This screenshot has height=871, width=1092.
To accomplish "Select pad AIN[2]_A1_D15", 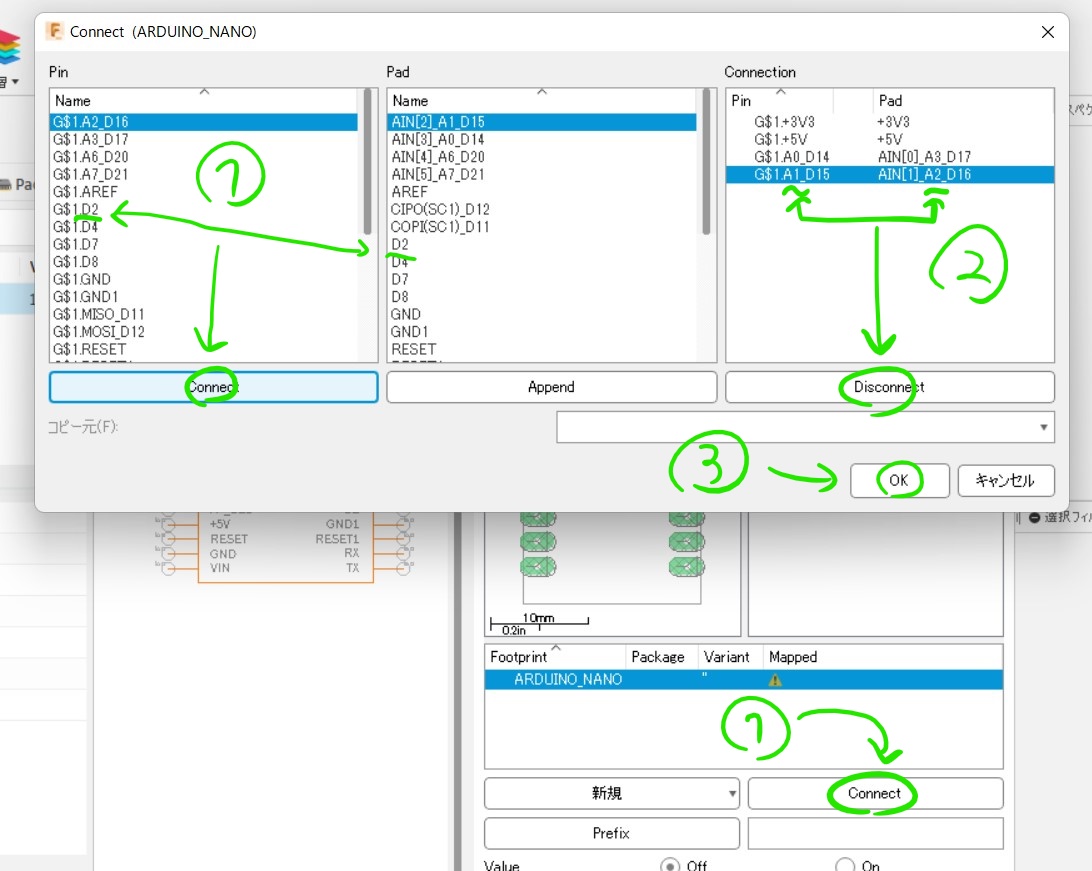I will (x=542, y=122).
